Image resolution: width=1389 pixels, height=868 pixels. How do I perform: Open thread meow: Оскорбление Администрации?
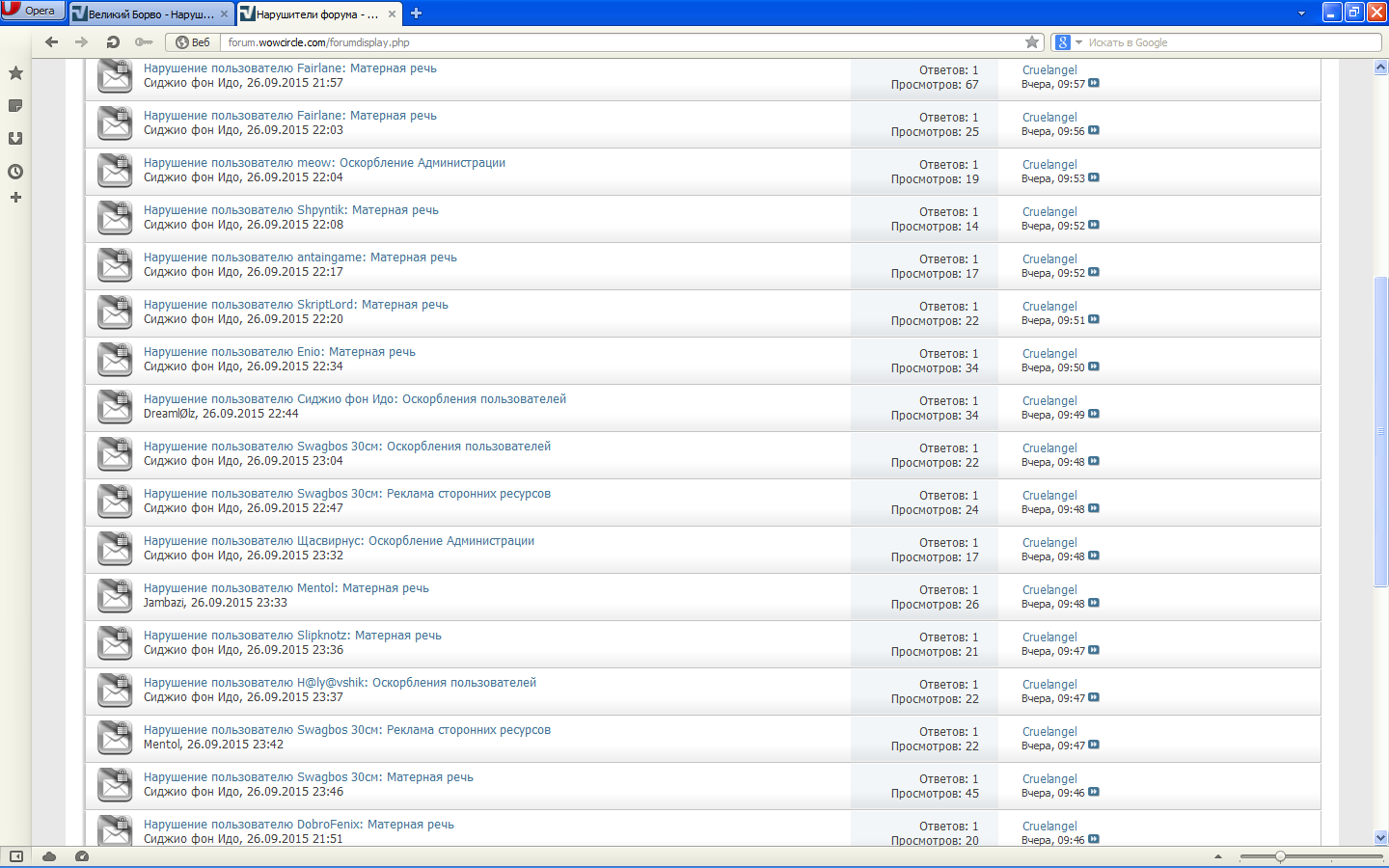(x=324, y=163)
